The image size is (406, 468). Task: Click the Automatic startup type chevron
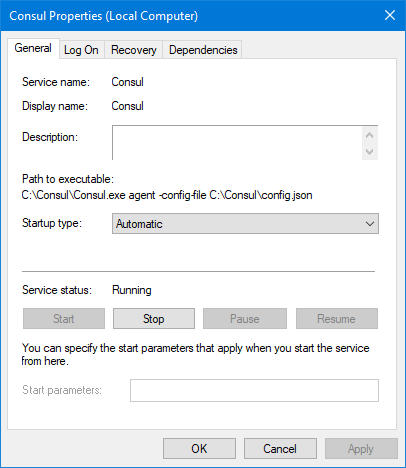click(x=370, y=224)
